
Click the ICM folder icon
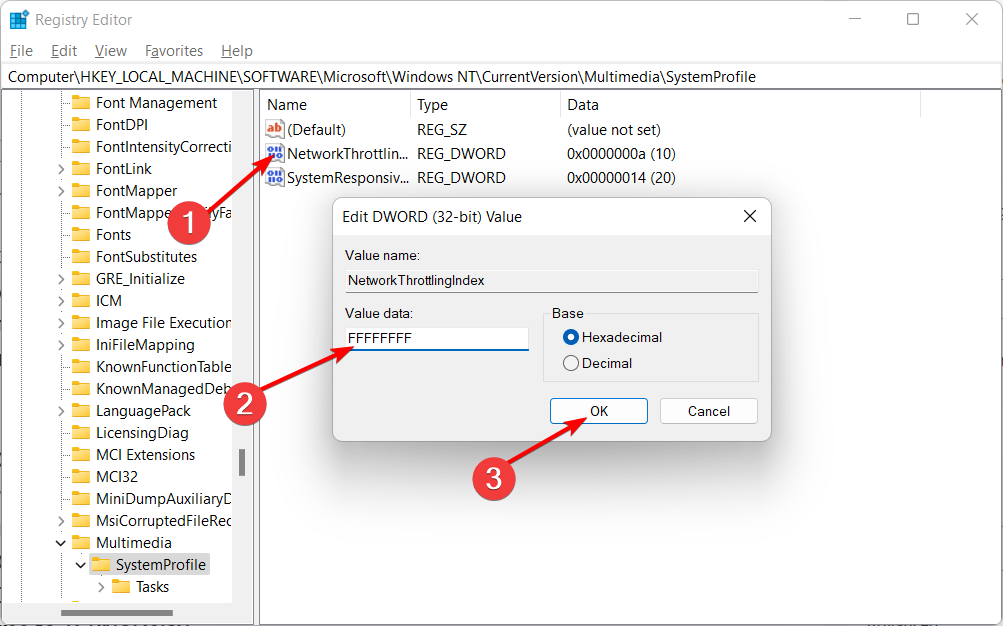[83, 300]
